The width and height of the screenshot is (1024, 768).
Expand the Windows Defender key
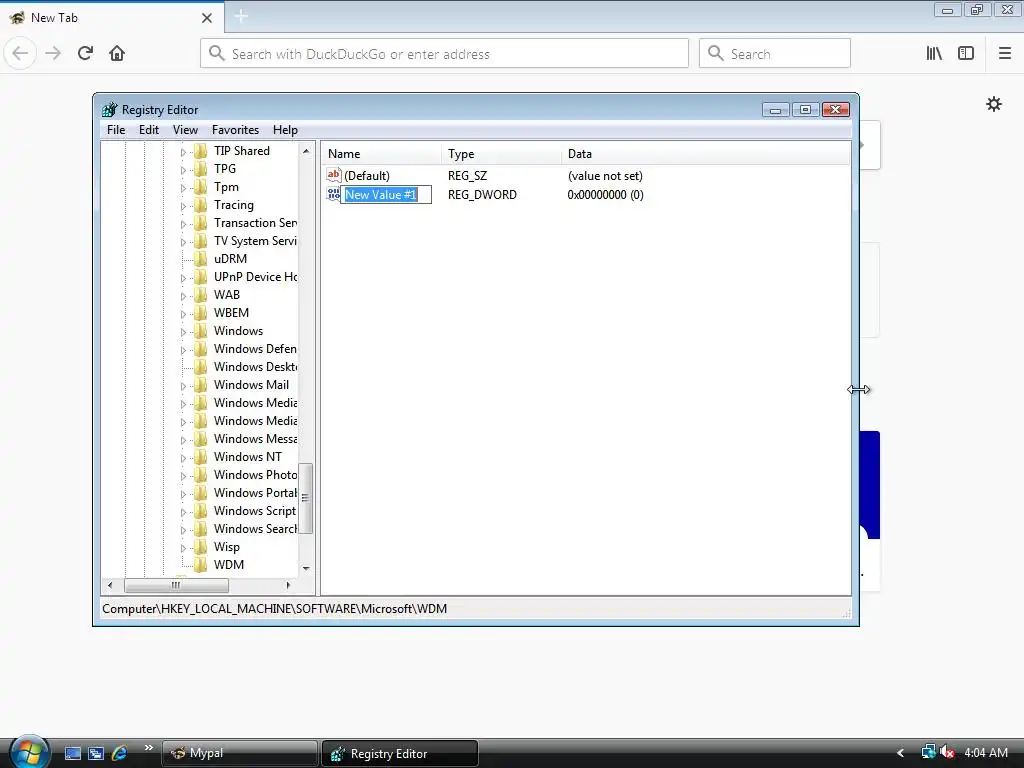pos(183,350)
